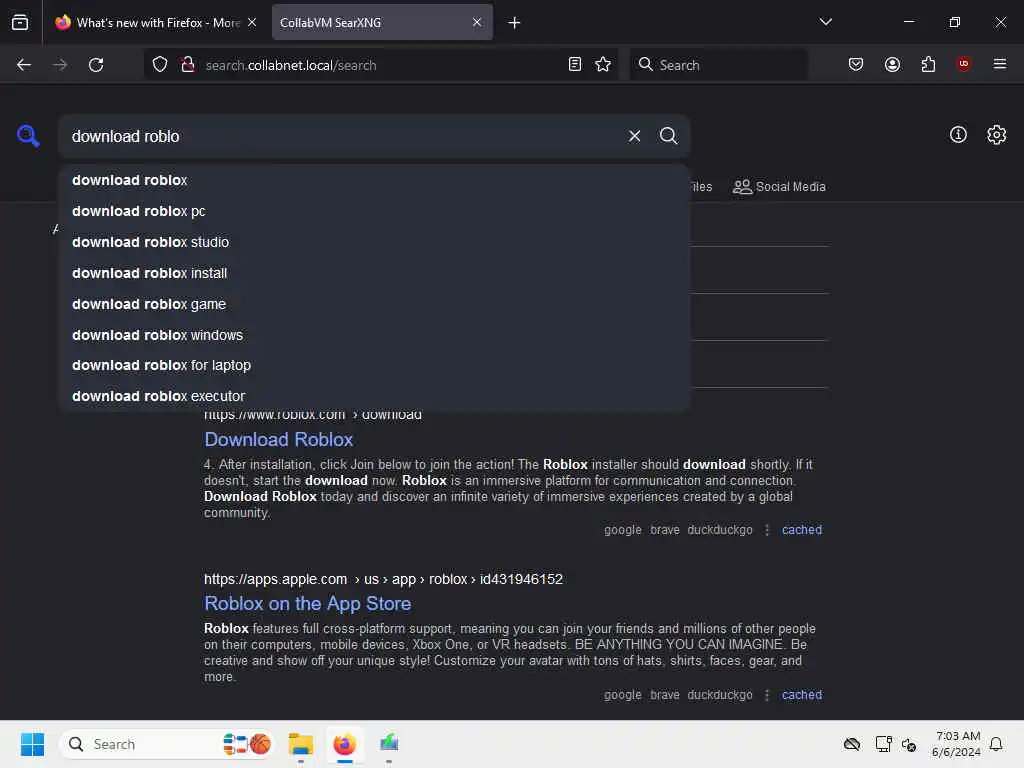Open the extensions puzzle icon
Image resolution: width=1024 pixels, height=768 pixels.
tap(928, 64)
